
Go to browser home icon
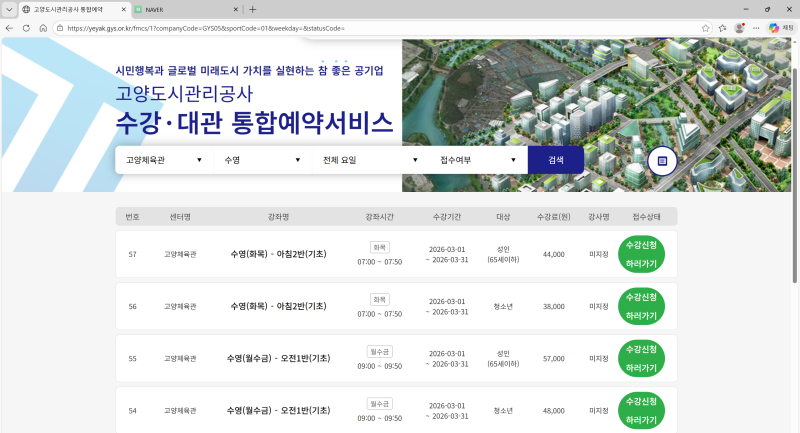[43, 28]
